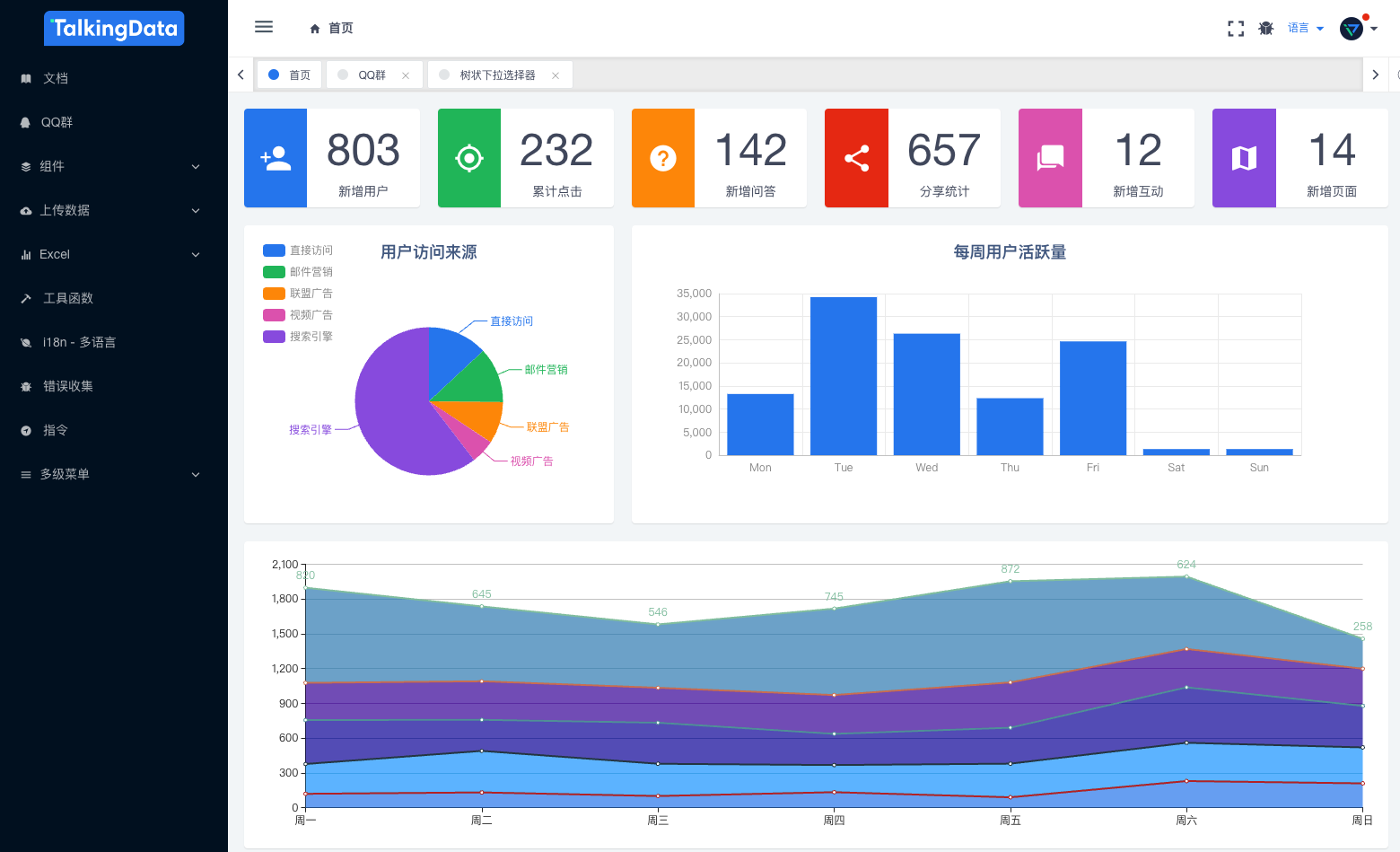Click the 工具函数 hammer icon
Viewport: 1400px width, 852px height.
26,299
